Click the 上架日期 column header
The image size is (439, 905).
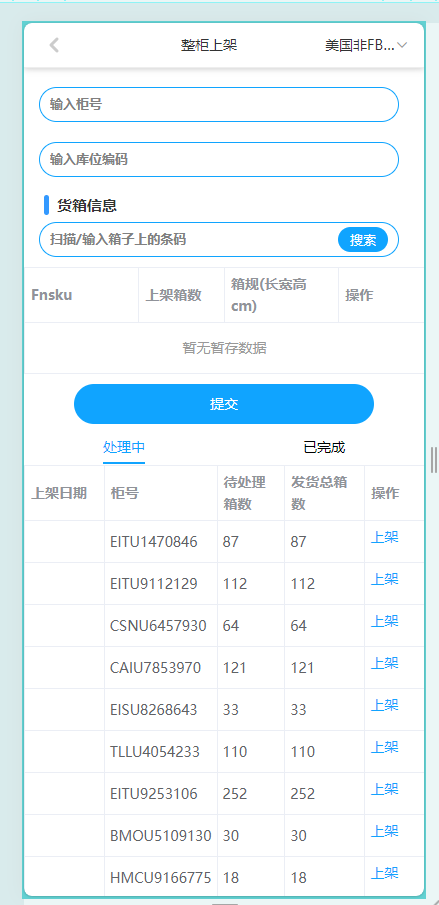(x=64, y=493)
